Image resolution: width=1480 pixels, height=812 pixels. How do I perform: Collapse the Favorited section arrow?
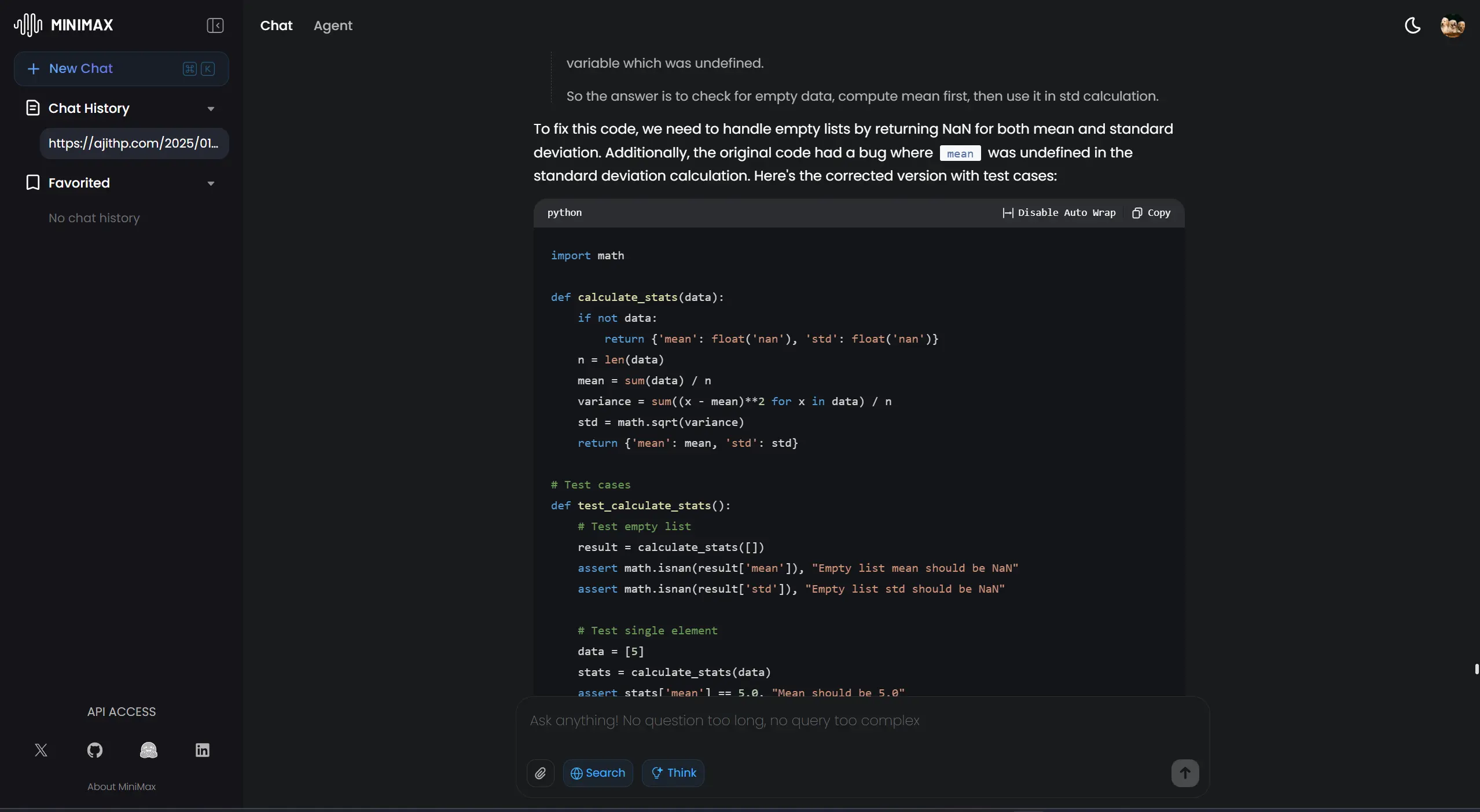pos(211,183)
